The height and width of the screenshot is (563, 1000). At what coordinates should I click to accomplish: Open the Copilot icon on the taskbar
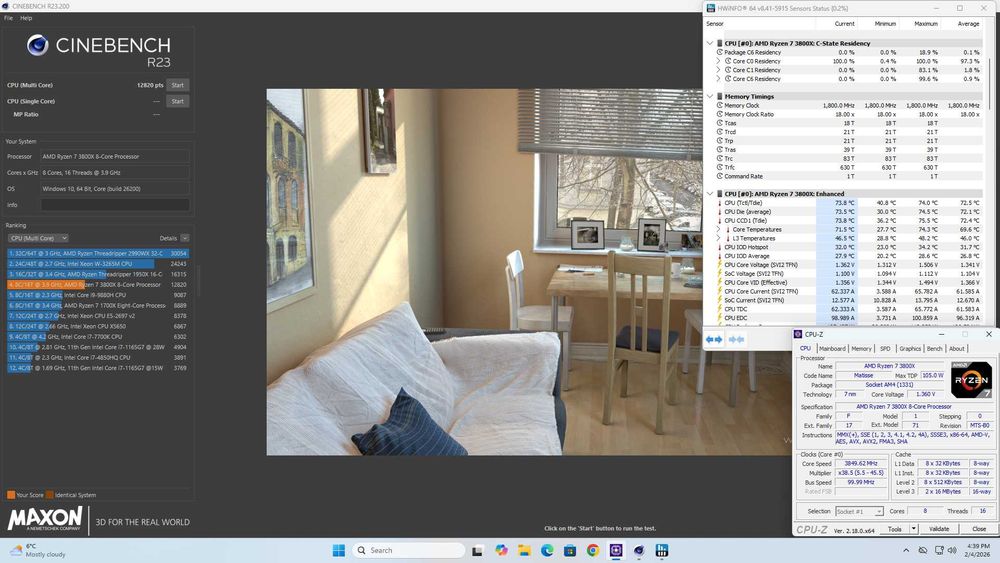click(x=501, y=550)
